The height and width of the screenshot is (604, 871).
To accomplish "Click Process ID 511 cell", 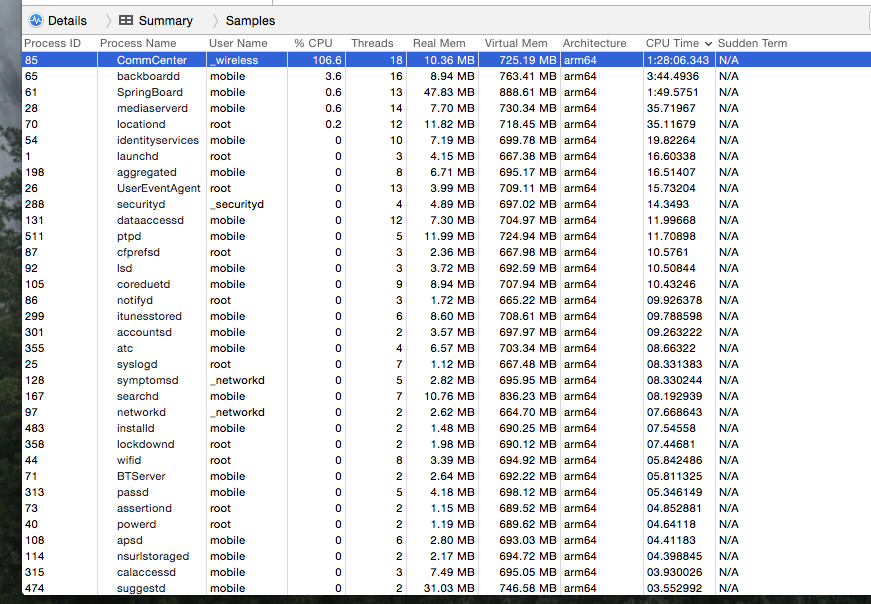I will click(34, 236).
